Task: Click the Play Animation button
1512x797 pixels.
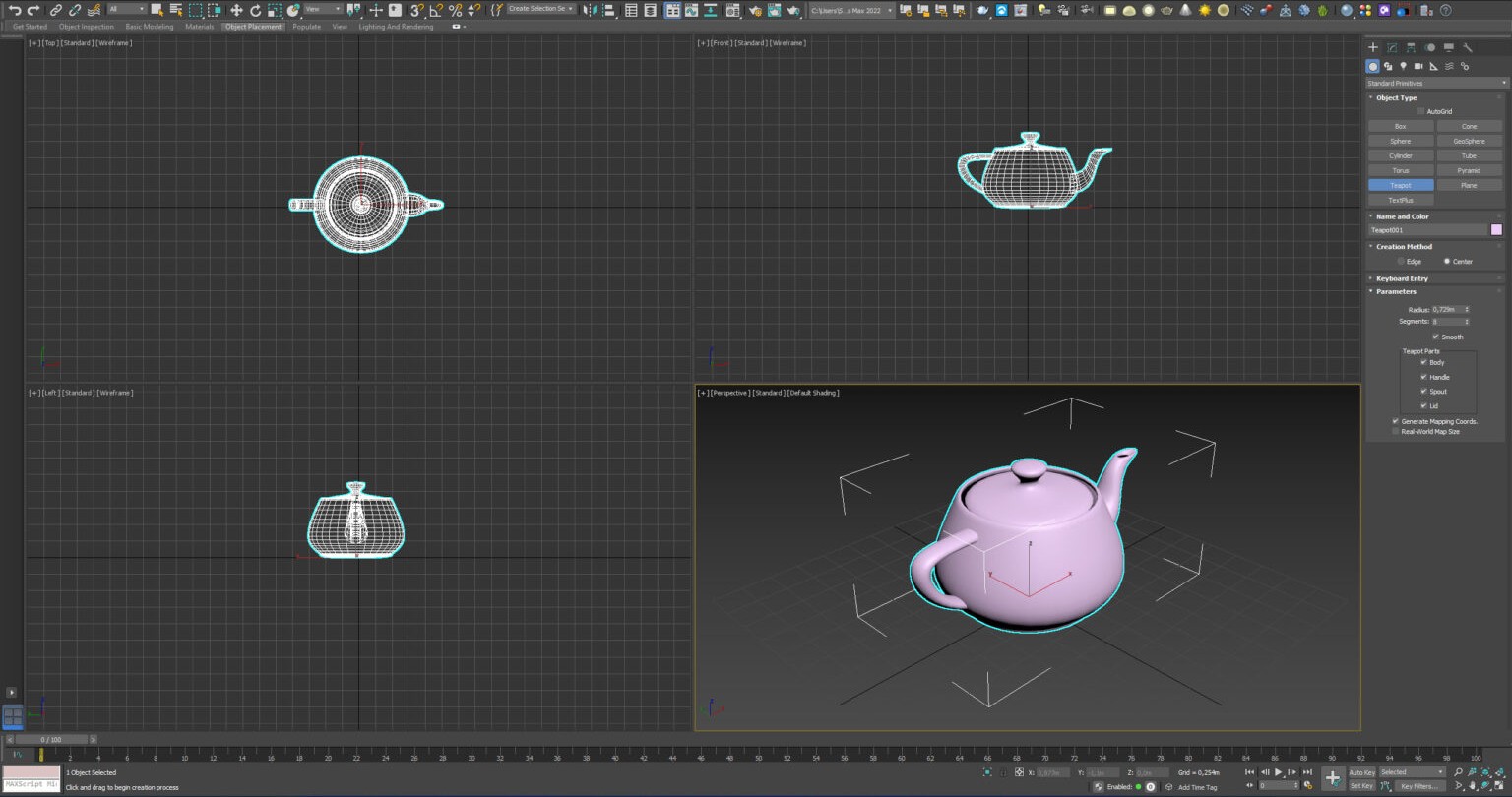Action: click(1279, 772)
